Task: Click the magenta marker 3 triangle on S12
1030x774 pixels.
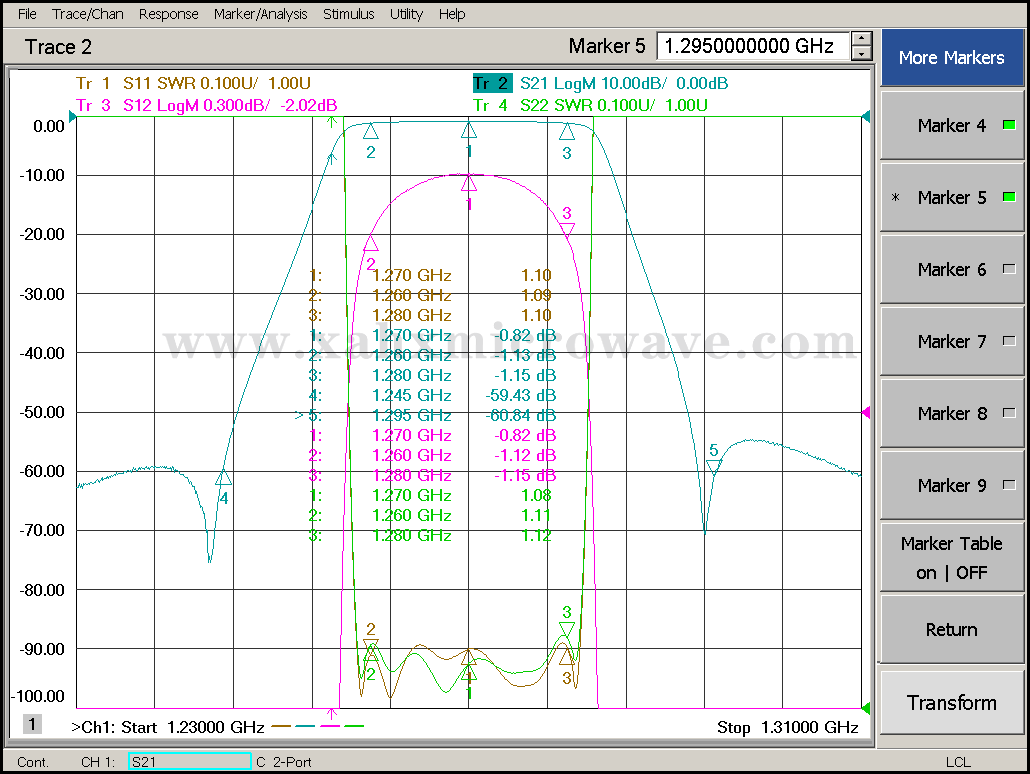Action: point(567,229)
